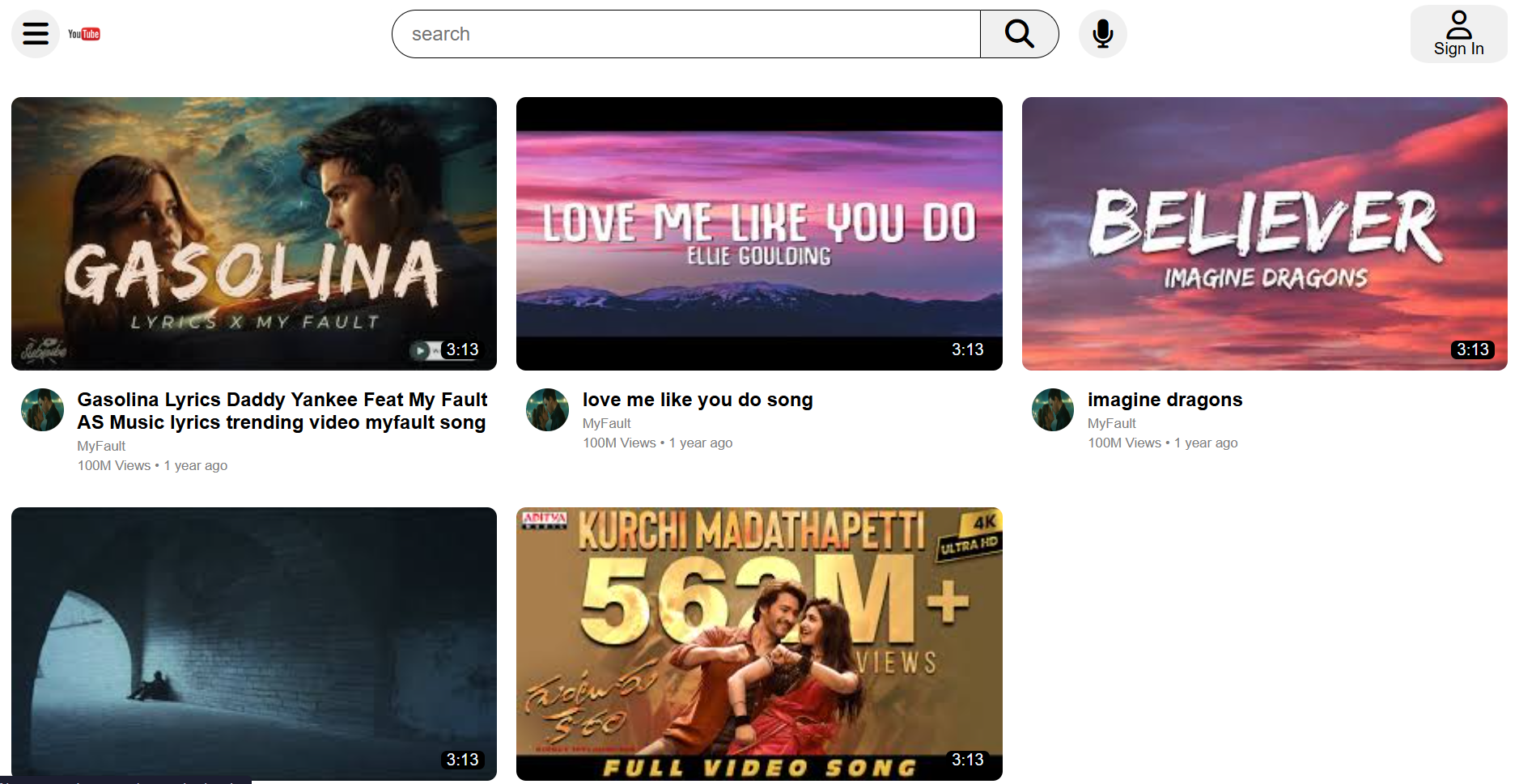This screenshot has width=1519, height=784.
Task: Activate voice search microphone
Action: pos(1102,34)
